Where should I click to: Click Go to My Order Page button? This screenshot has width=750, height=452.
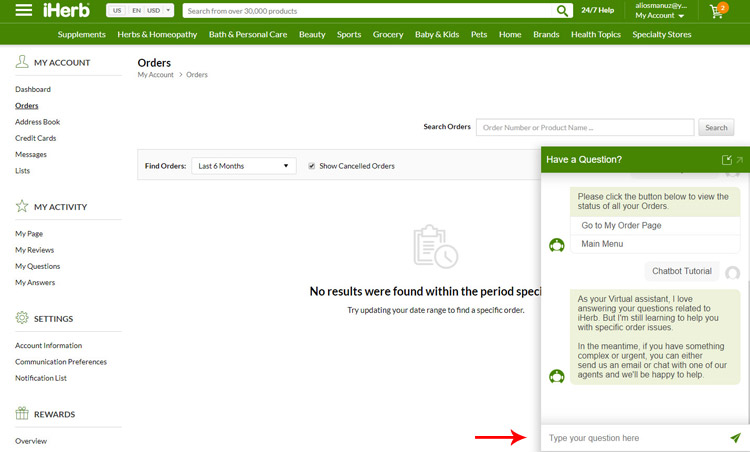tap(655, 225)
